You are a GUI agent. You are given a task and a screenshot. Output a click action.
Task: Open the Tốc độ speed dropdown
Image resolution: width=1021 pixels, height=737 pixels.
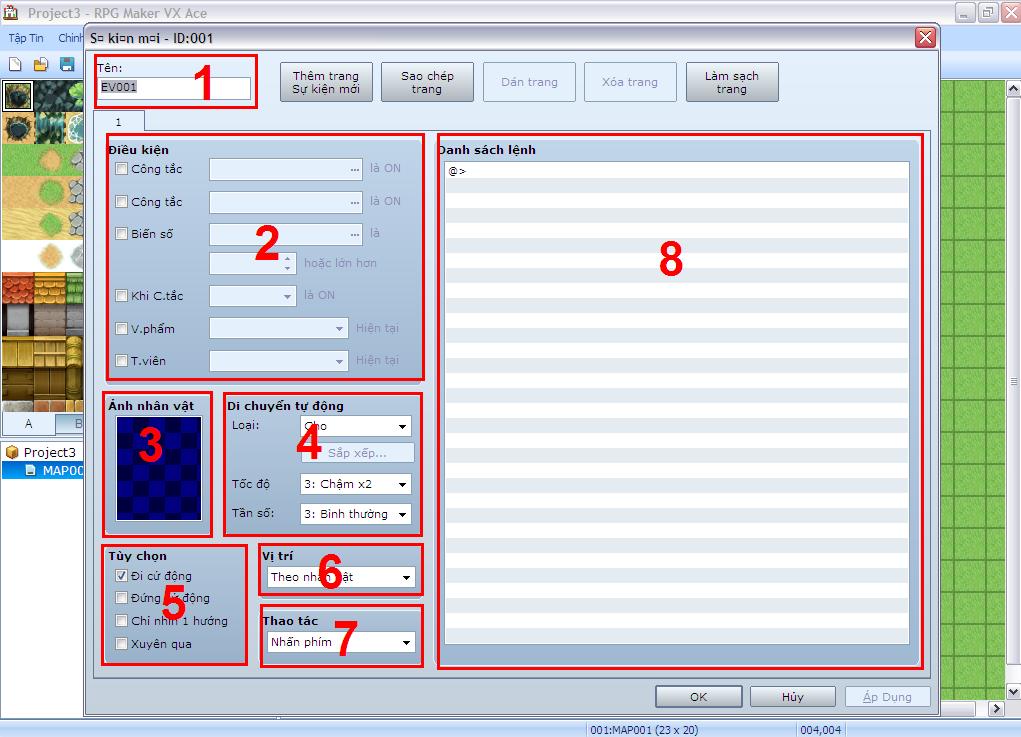click(x=356, y=484)
